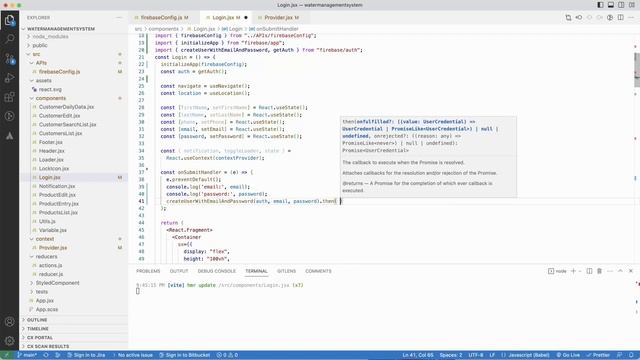Click Sign in to Jira
Screen dimensions: 640x360
[x=86, y=355]
